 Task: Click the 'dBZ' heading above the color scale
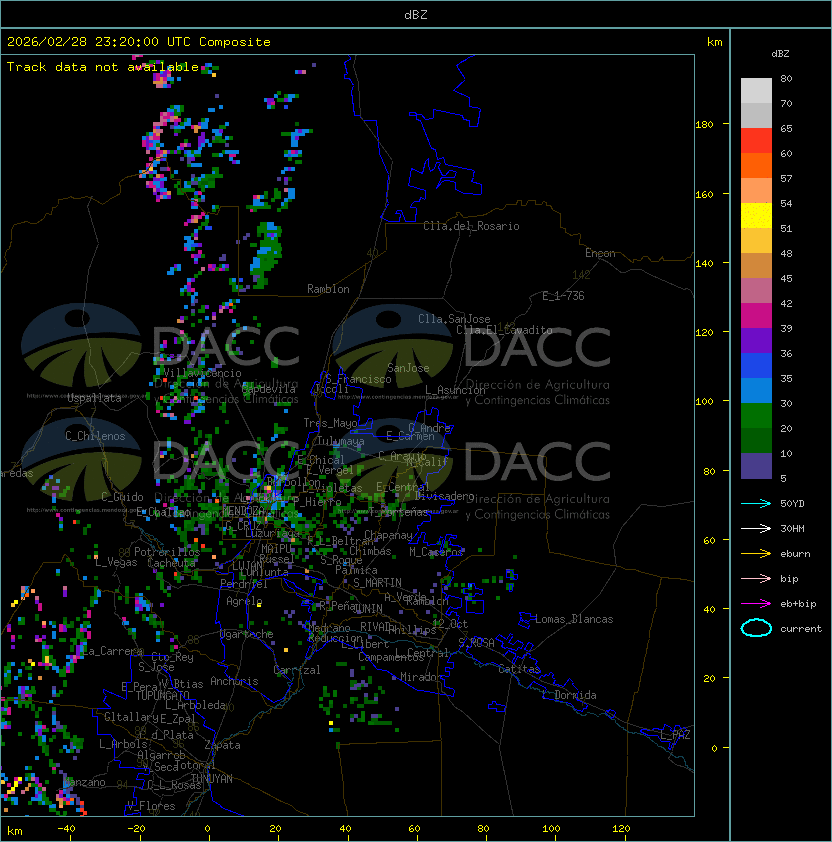pyautogui.click(x=780, y=54)
